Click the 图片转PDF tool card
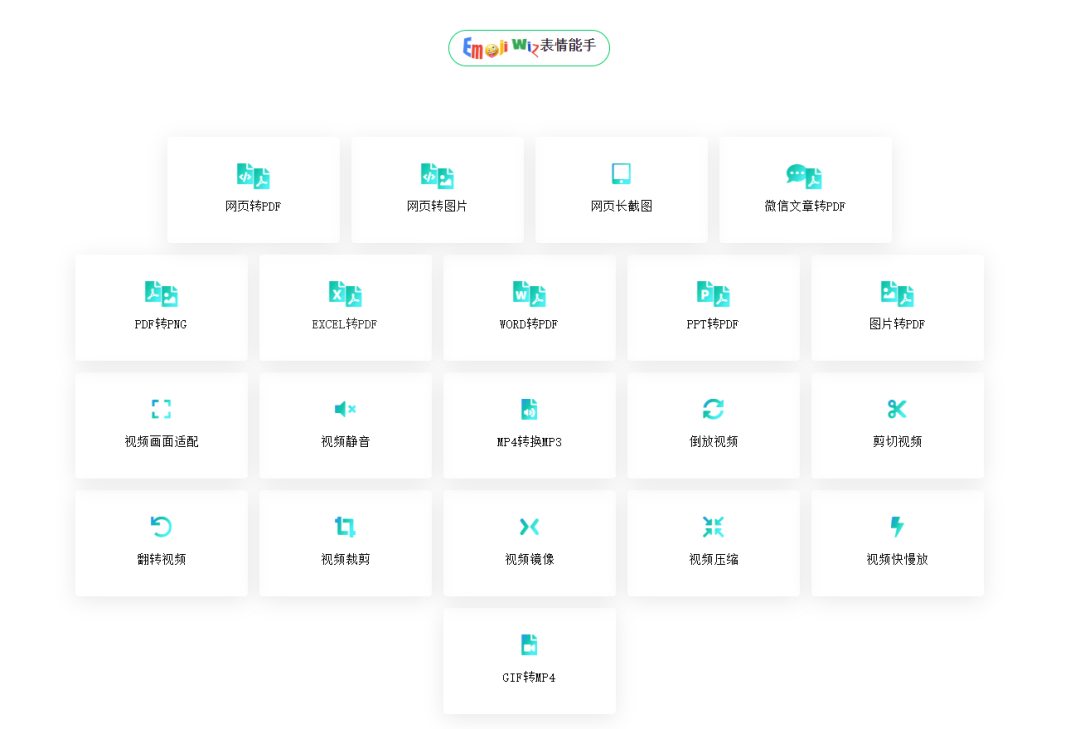 point(897,307)
